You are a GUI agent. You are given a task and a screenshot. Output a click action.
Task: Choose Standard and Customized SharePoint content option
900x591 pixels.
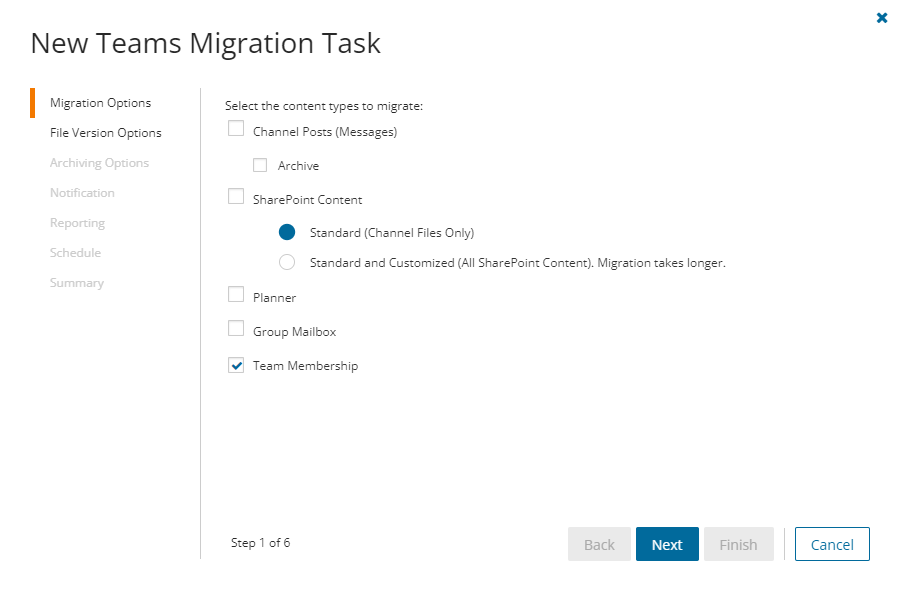click(x=287, y=263)
